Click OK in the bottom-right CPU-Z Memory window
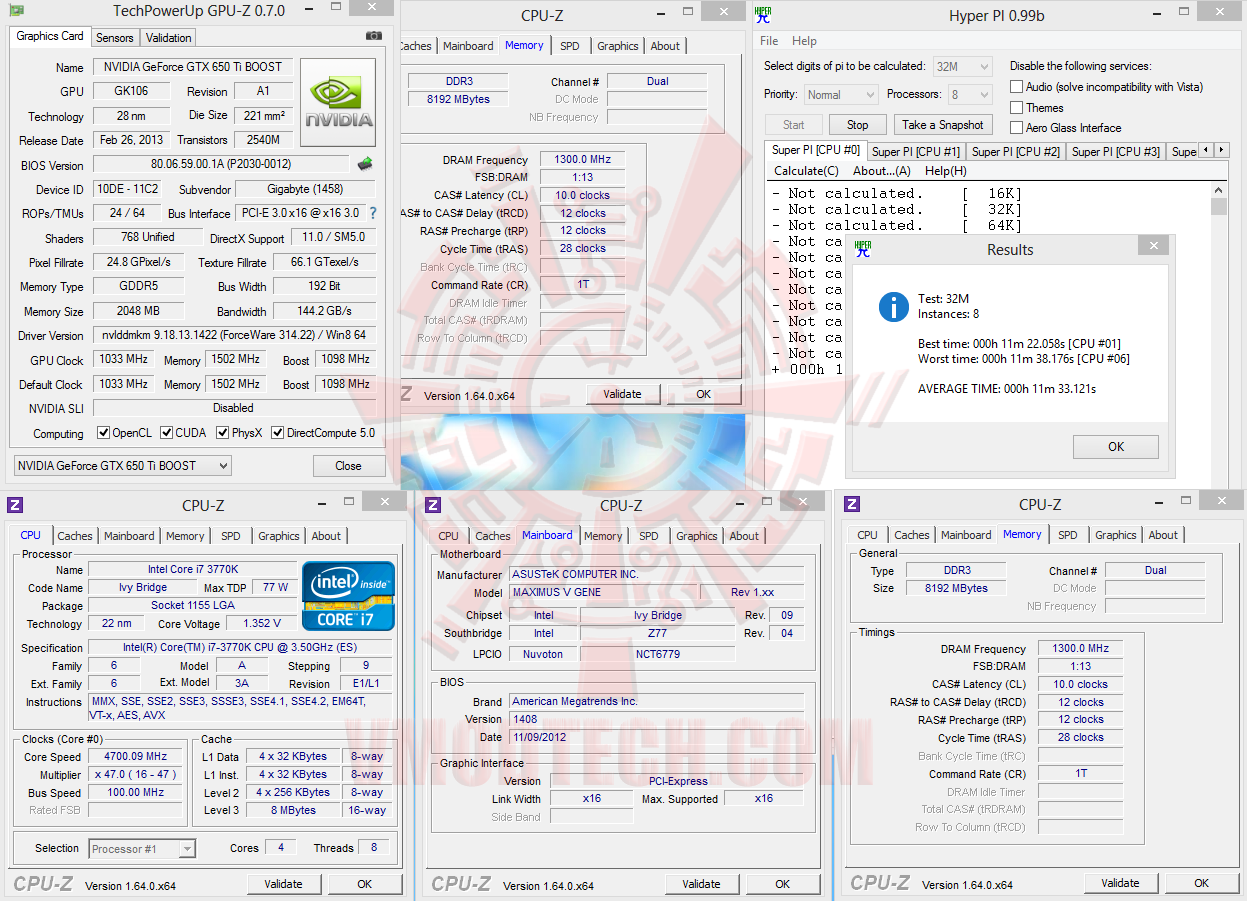 tap(1201, 883)
